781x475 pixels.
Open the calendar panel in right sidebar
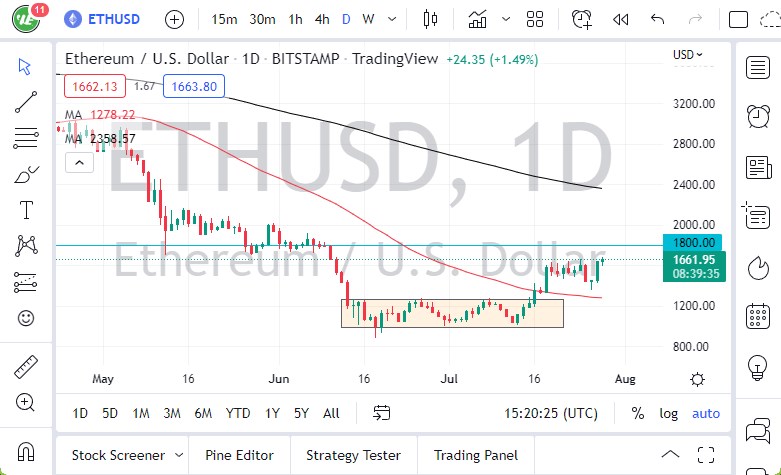758,317
